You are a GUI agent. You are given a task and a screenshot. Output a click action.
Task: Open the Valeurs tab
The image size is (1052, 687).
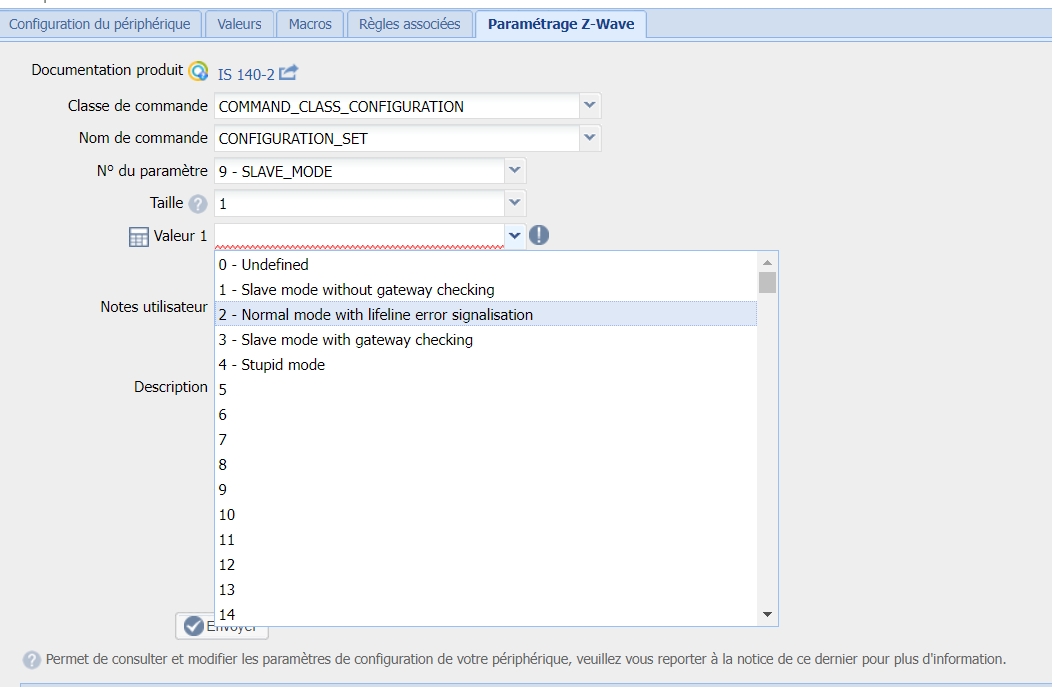[239, 24]
